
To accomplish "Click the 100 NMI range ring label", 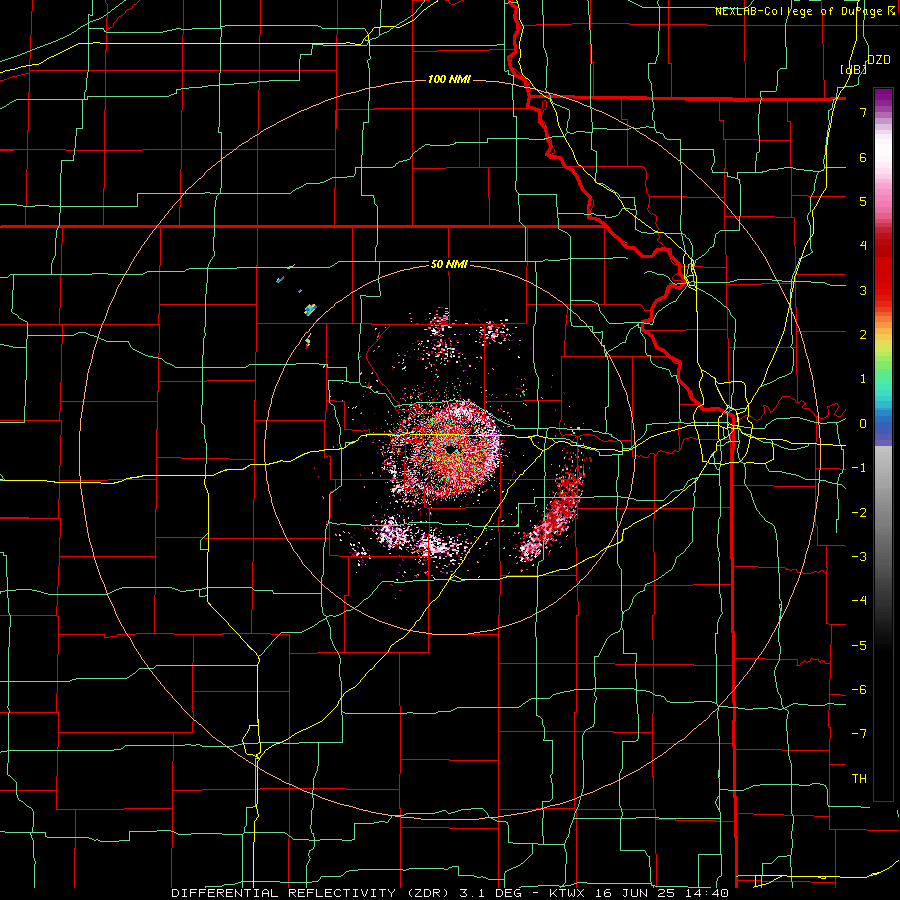I will coord(449,79).
